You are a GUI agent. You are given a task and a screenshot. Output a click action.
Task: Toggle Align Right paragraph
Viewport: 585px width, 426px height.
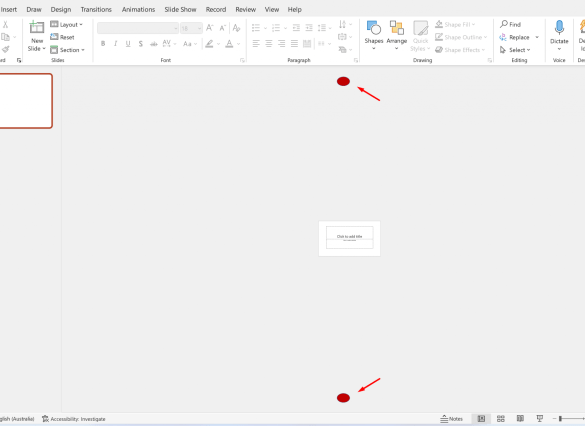tap(281, 44)
